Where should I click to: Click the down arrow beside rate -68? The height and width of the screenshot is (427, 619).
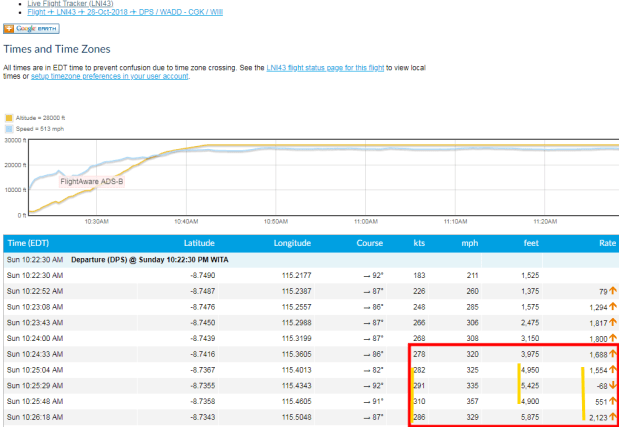point(613,385)
